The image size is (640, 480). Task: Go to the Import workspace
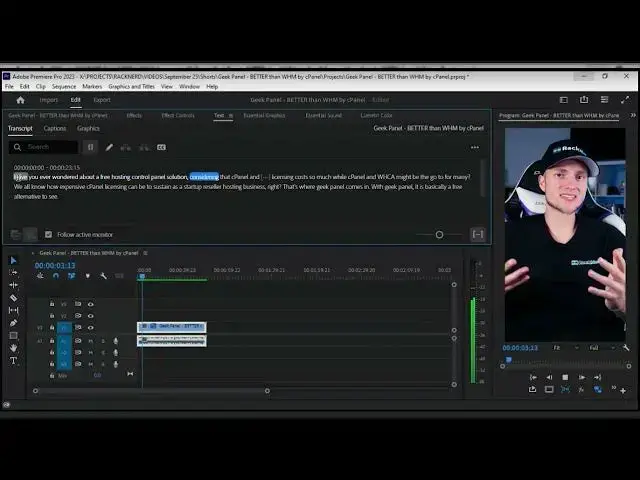[x=49, y=100]
